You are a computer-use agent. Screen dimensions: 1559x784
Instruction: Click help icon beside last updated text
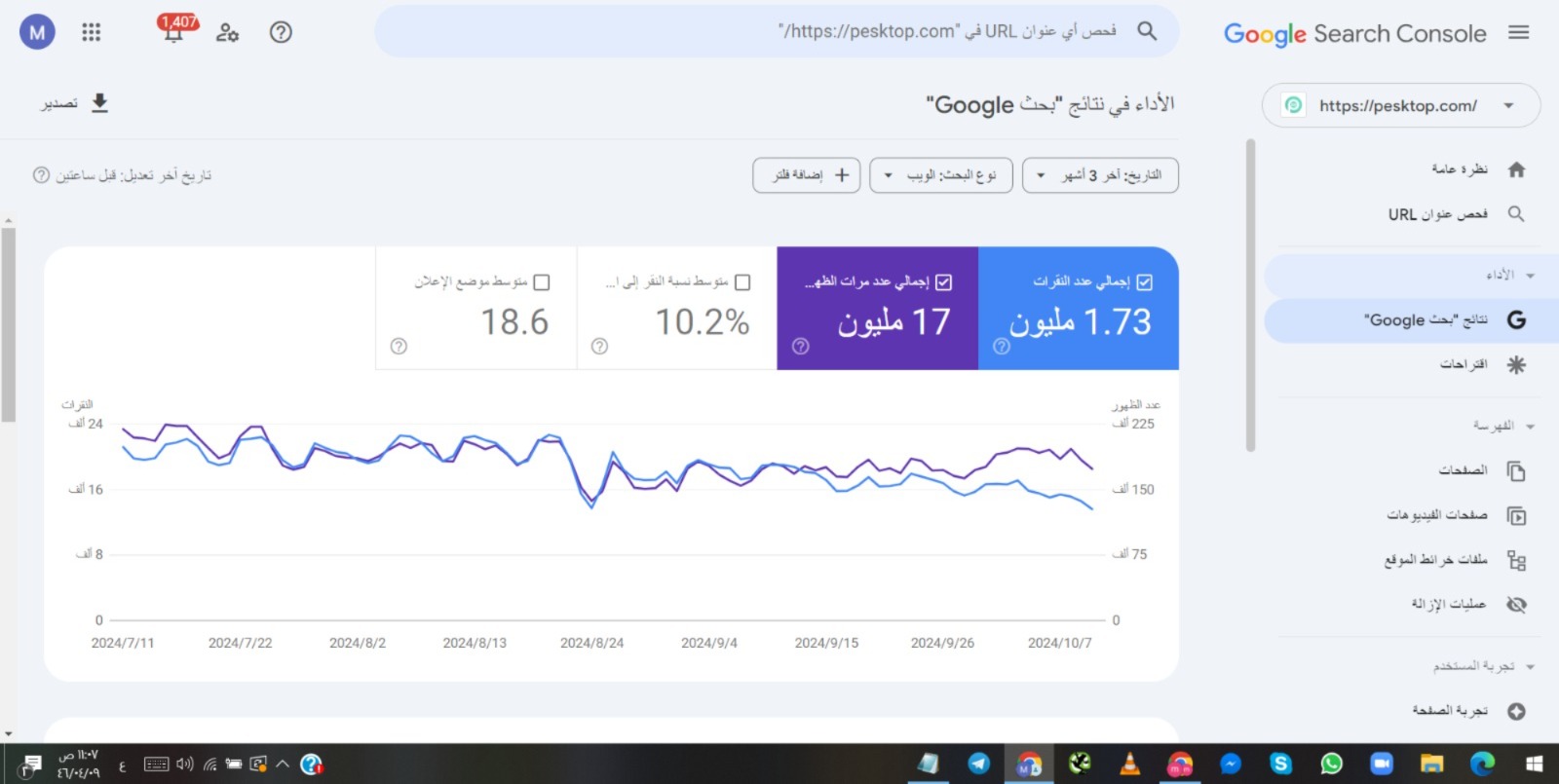(41, 175)
